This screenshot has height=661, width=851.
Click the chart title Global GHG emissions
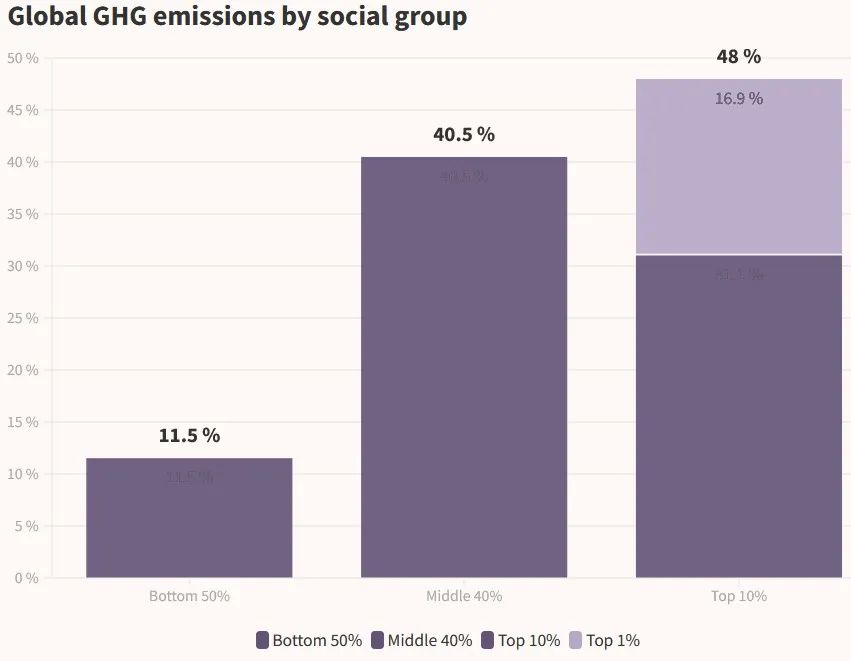[x=237, y=17]
